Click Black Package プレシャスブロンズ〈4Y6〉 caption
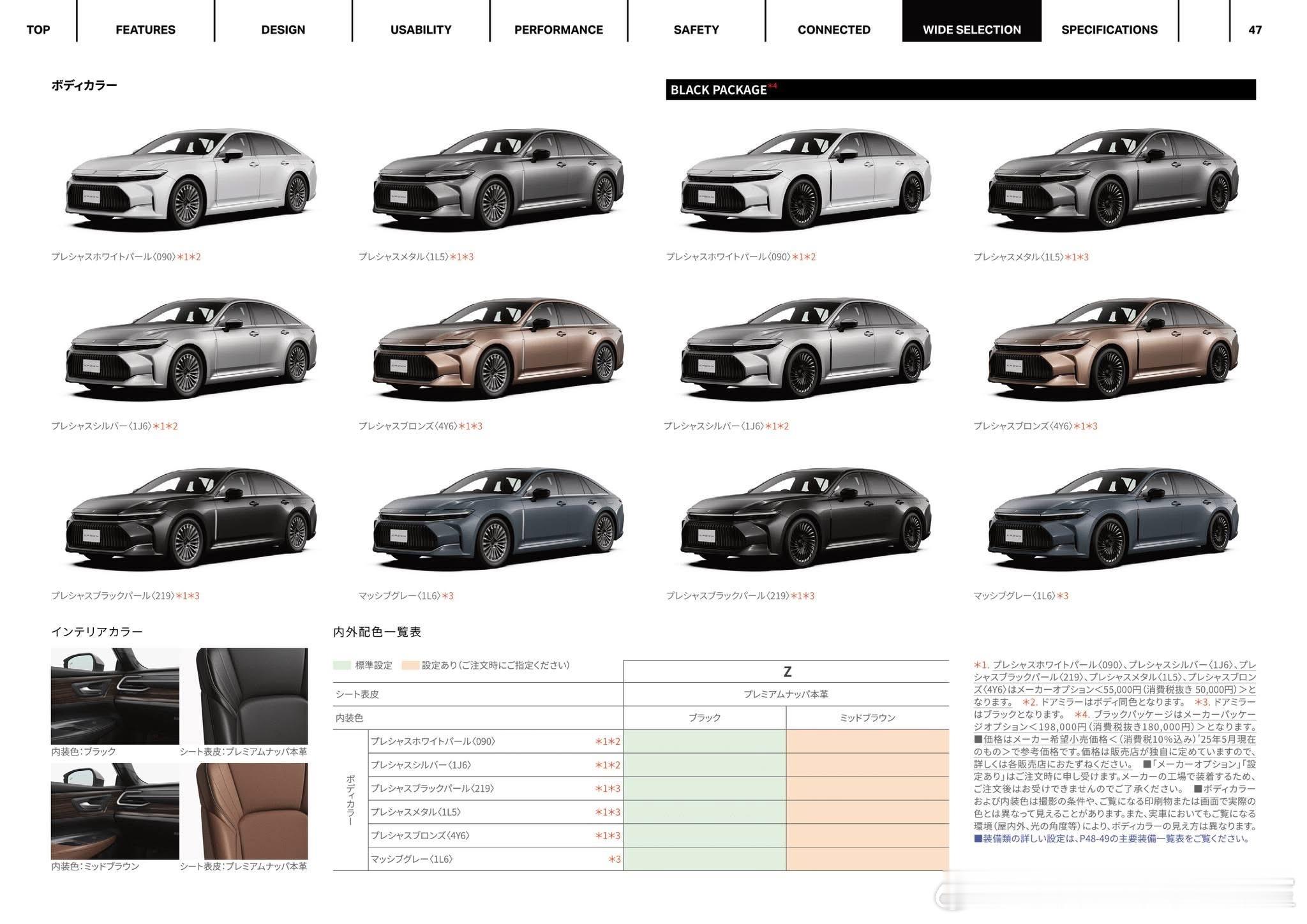Image resolution: width=1307 pixels, height=924 pixels. tap(1035, 426)
